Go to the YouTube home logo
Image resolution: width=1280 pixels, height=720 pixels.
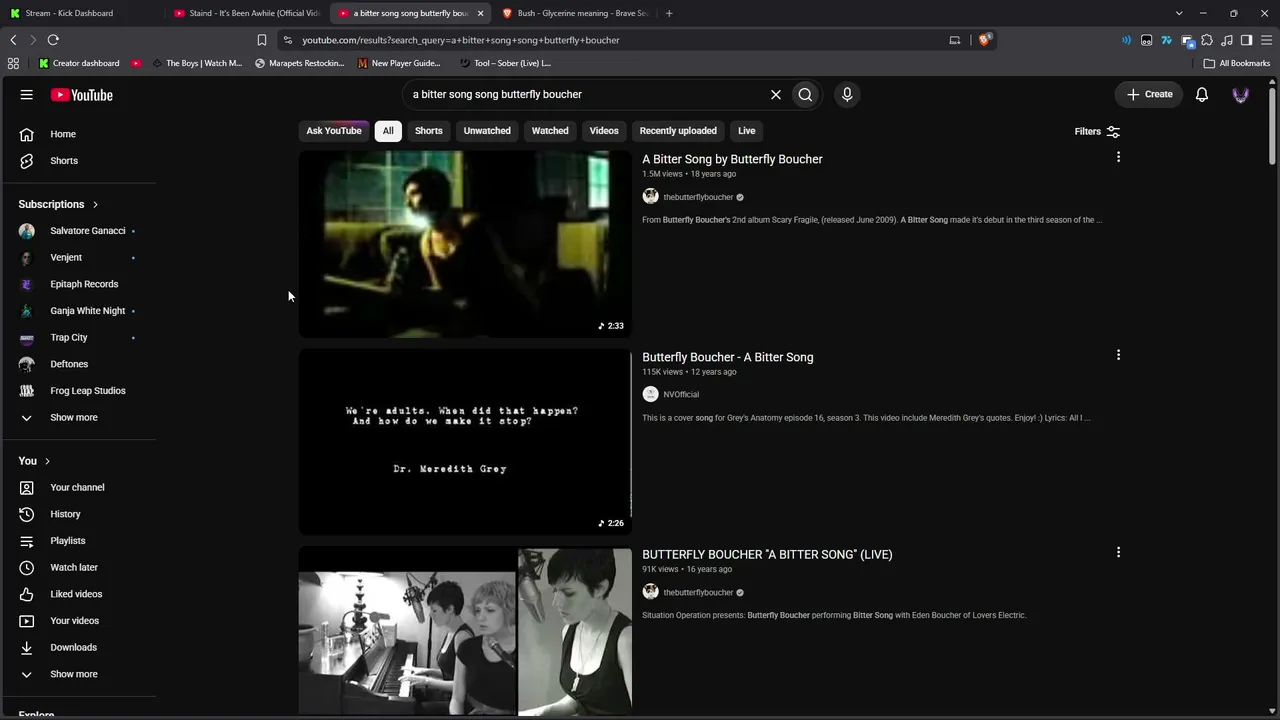82,95
